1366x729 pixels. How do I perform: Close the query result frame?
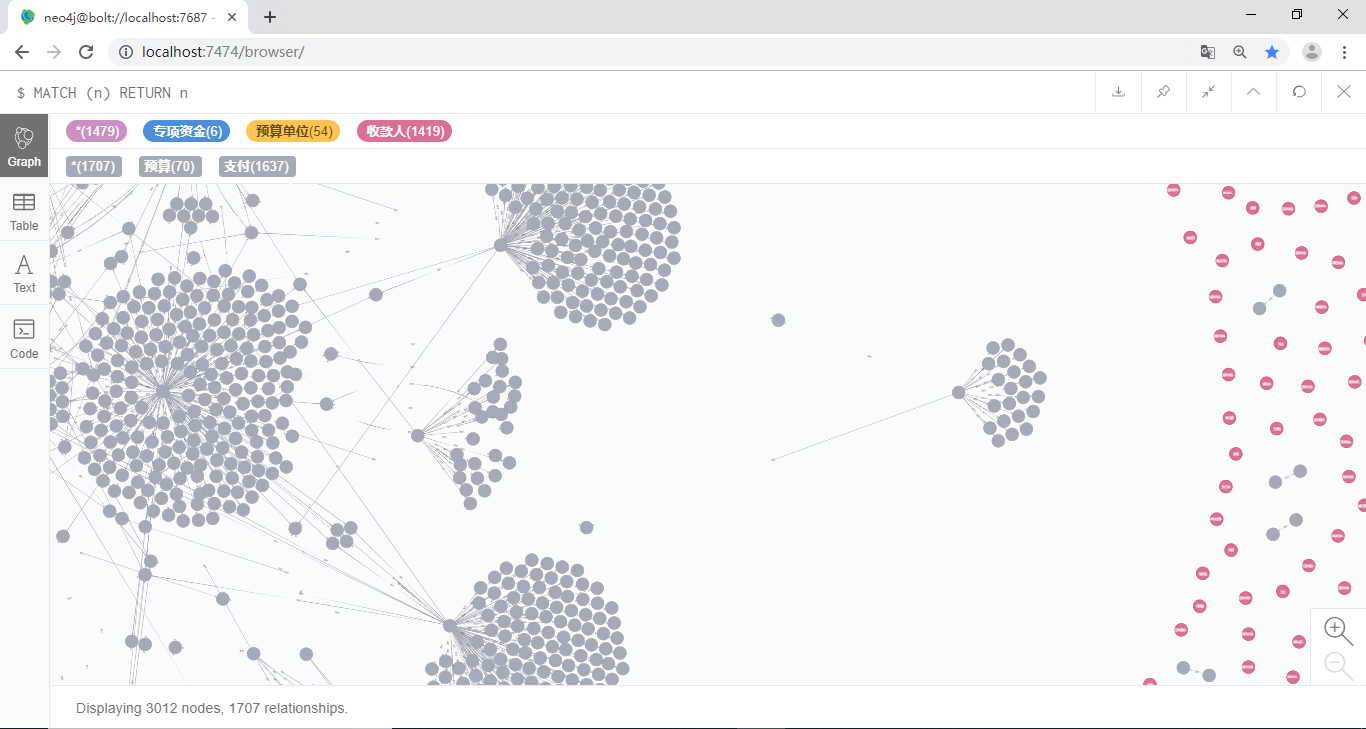(1344, 92)
